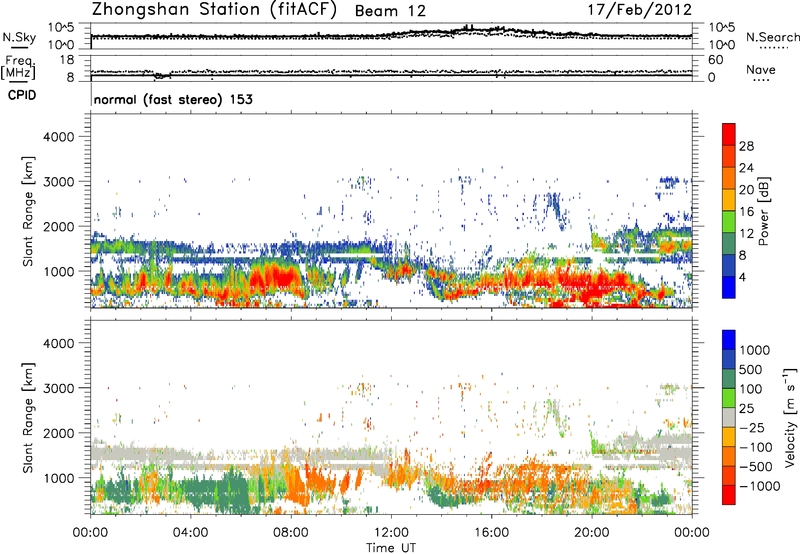800x554 pixels.
Task: Click the 'Velocity [m s-1]' colorbar label
Action: tap(790, 417)
